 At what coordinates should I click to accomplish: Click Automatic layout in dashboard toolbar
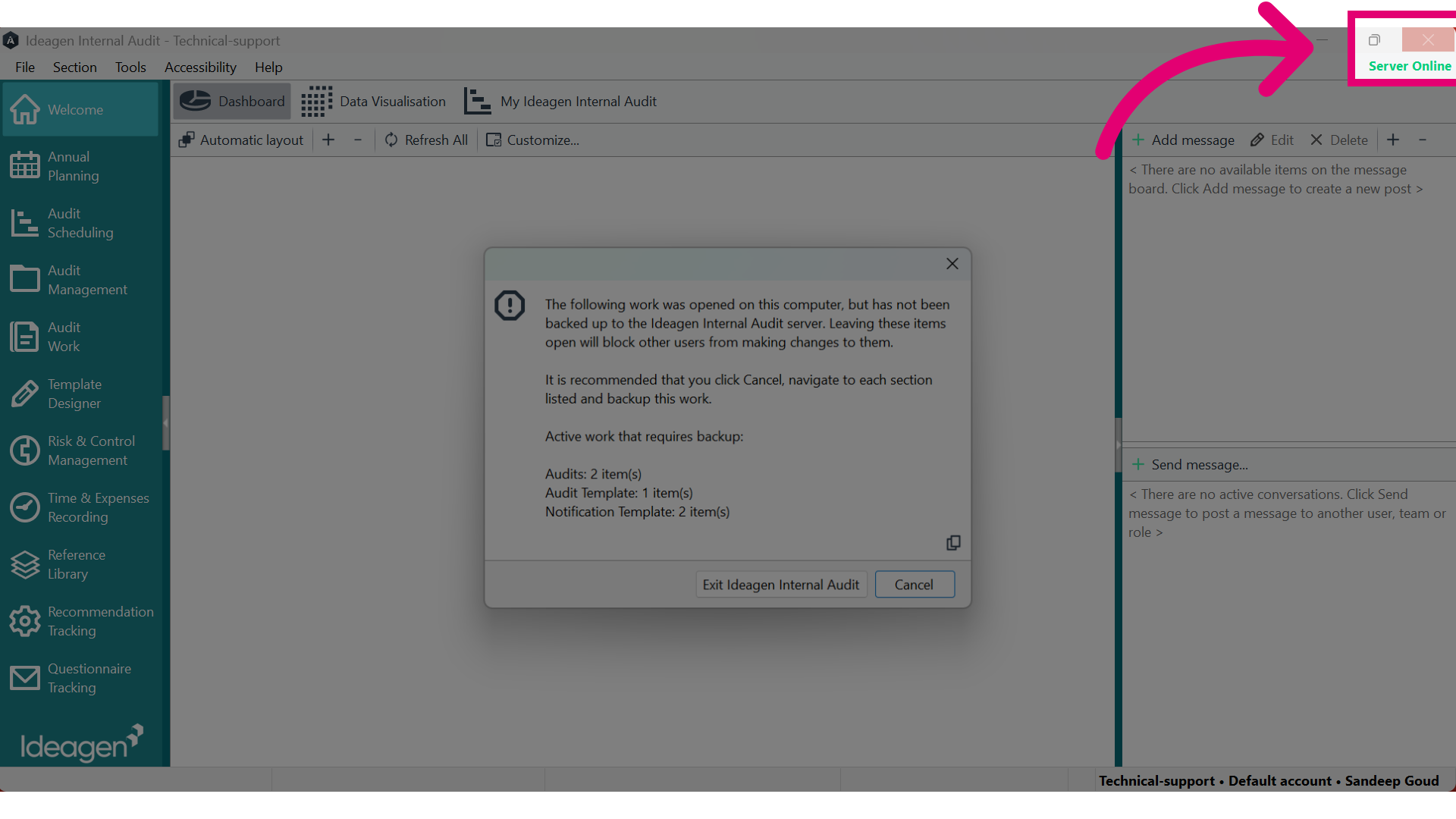coord(241,140)
